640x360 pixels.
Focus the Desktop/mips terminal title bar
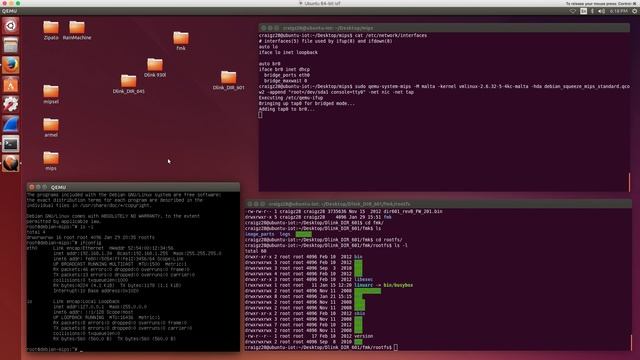tap(444, 28)
